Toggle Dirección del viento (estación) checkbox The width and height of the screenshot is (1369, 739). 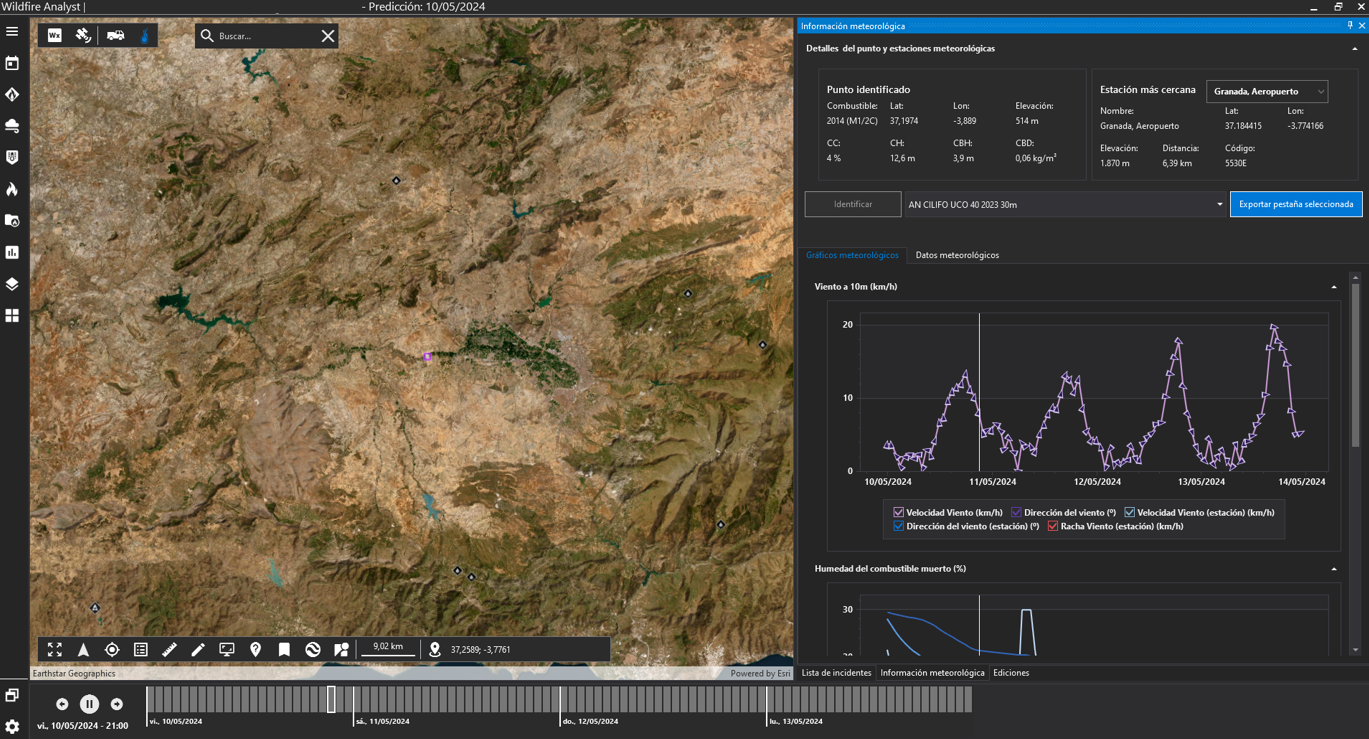click(898, 526)
